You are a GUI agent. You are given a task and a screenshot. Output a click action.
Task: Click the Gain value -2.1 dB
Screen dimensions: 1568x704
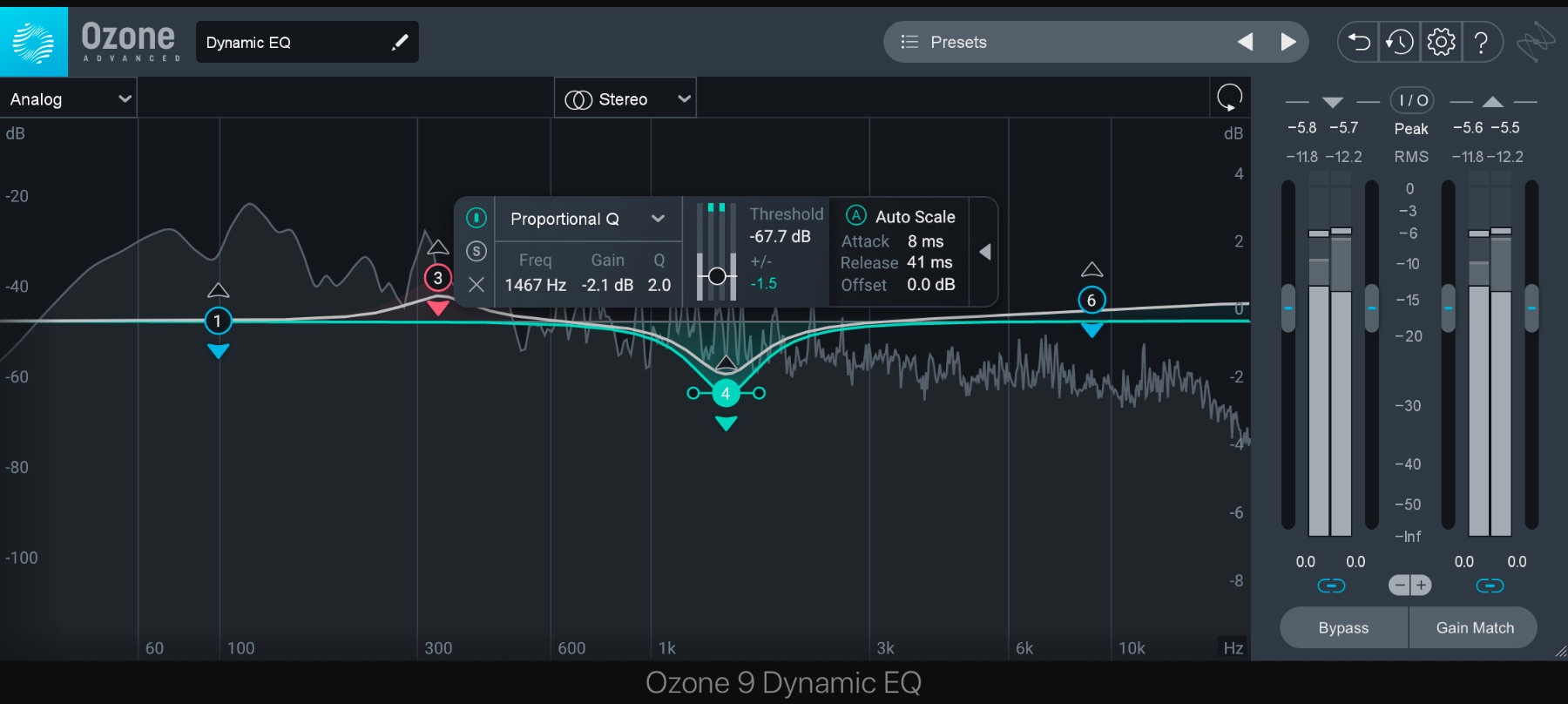607,285
